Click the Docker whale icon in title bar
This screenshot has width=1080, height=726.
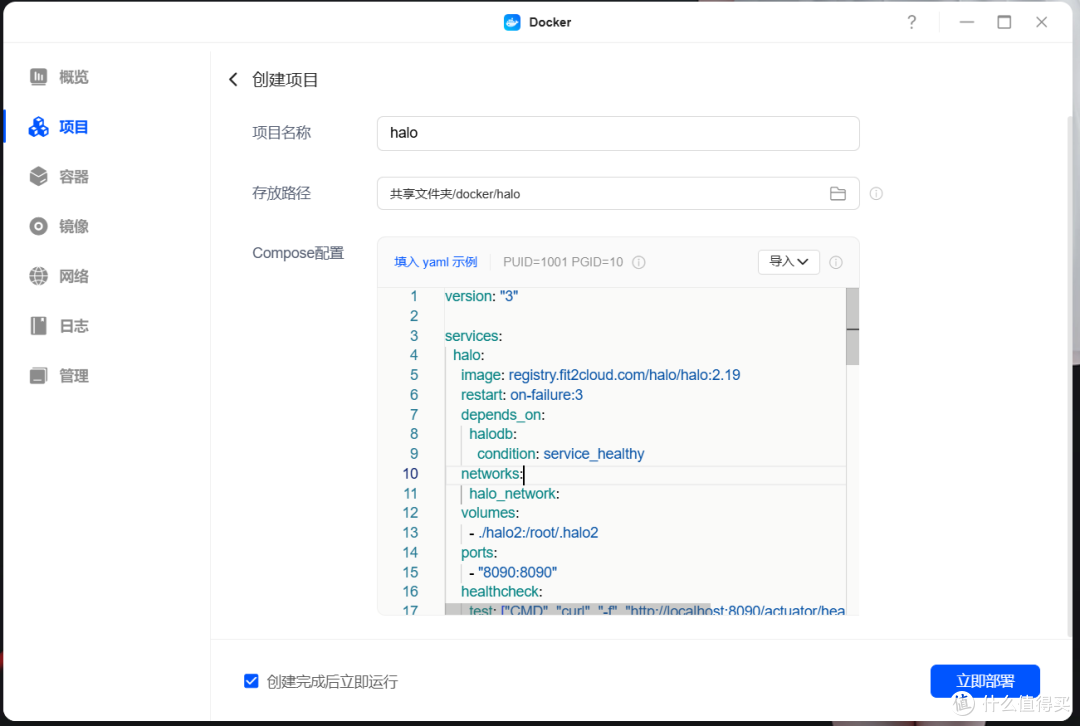pyautogui.click(x=512, y=22)
